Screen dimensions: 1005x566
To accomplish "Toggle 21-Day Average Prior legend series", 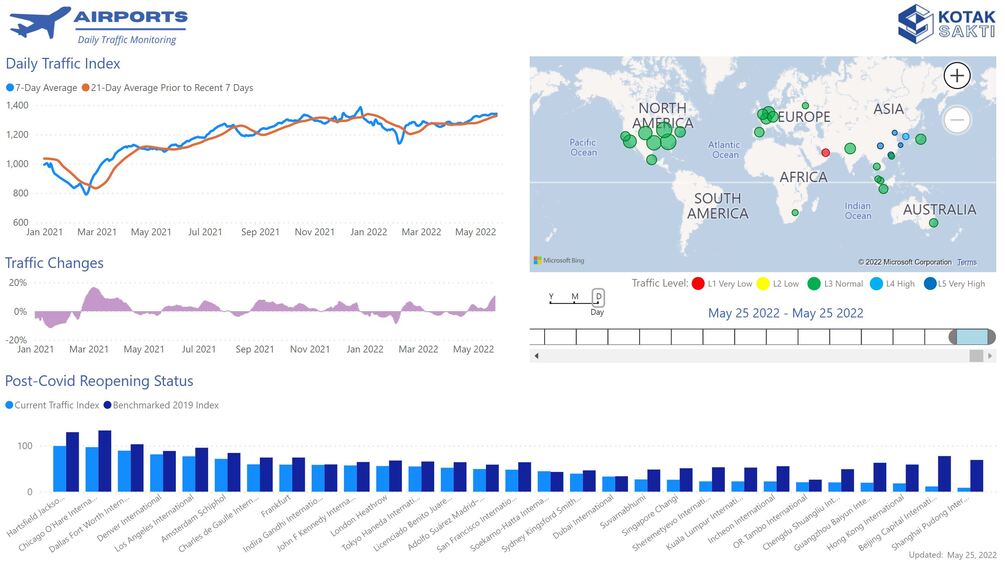I will [167, 88].
